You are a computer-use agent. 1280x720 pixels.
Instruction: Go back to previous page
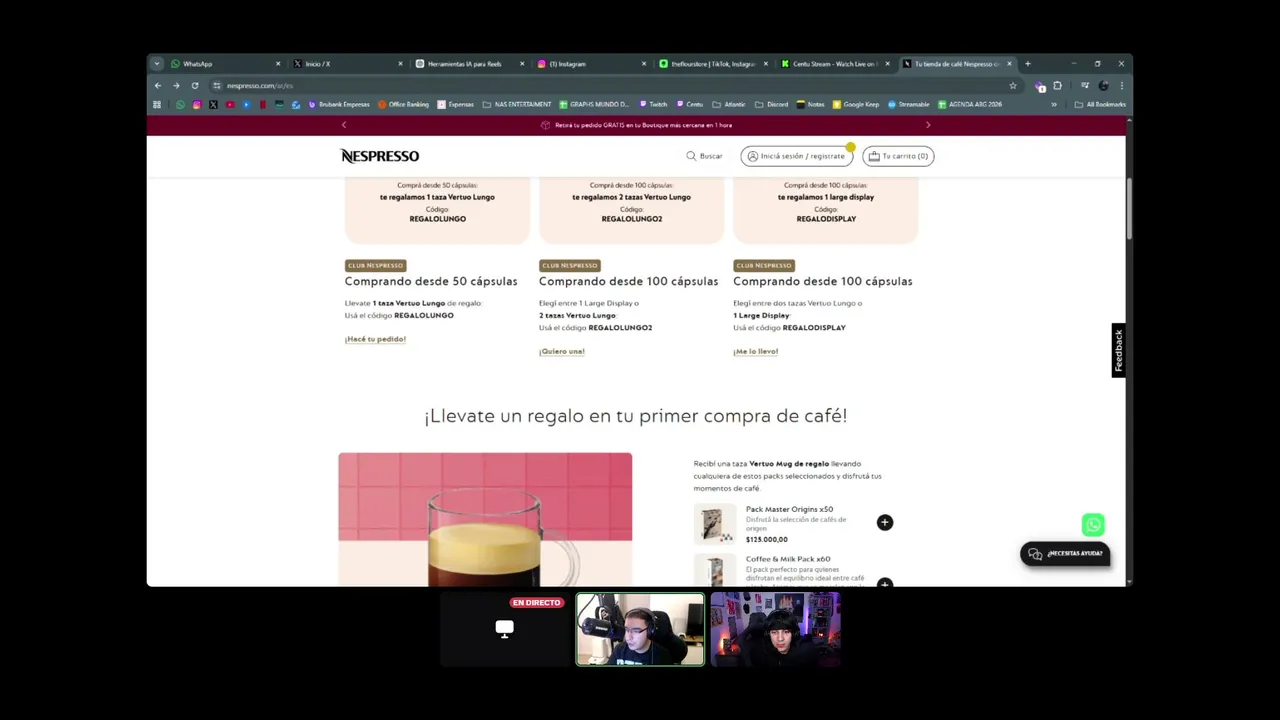(157, 86)
